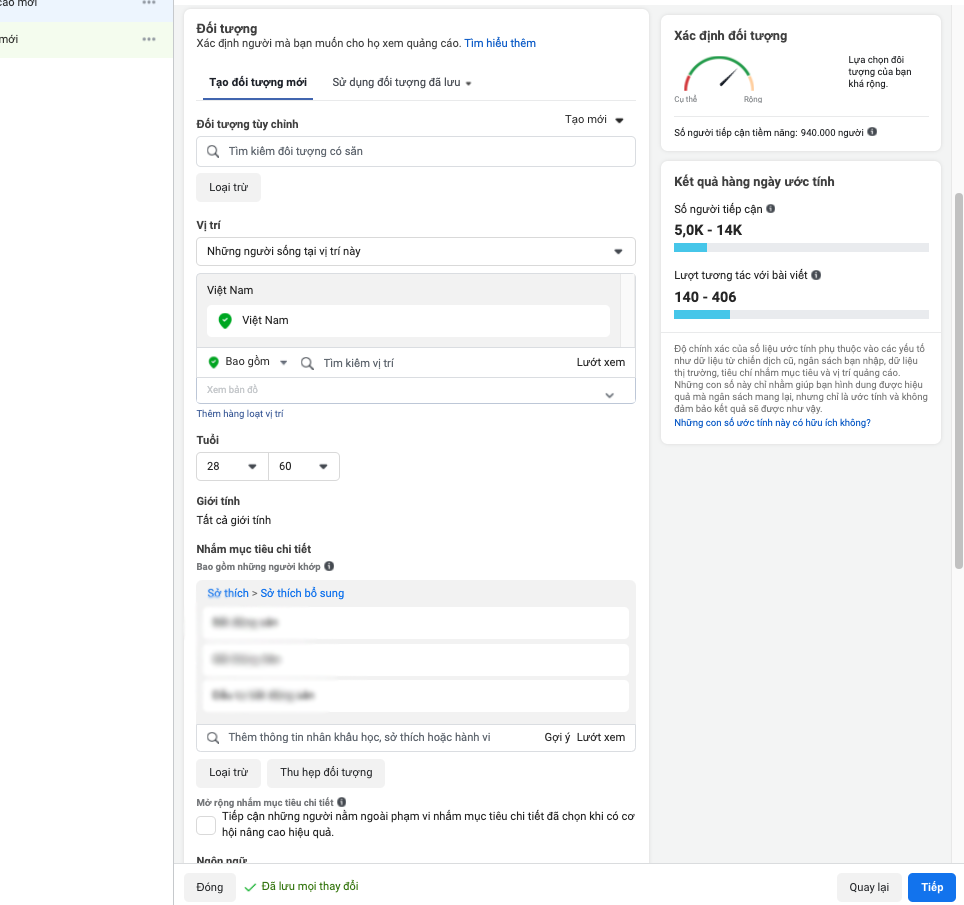Click the green checkmark beside Đã lưu mọi thay đổi
Image resolution: width=964 pixels, height=905 pixels.
coord(247,886)
